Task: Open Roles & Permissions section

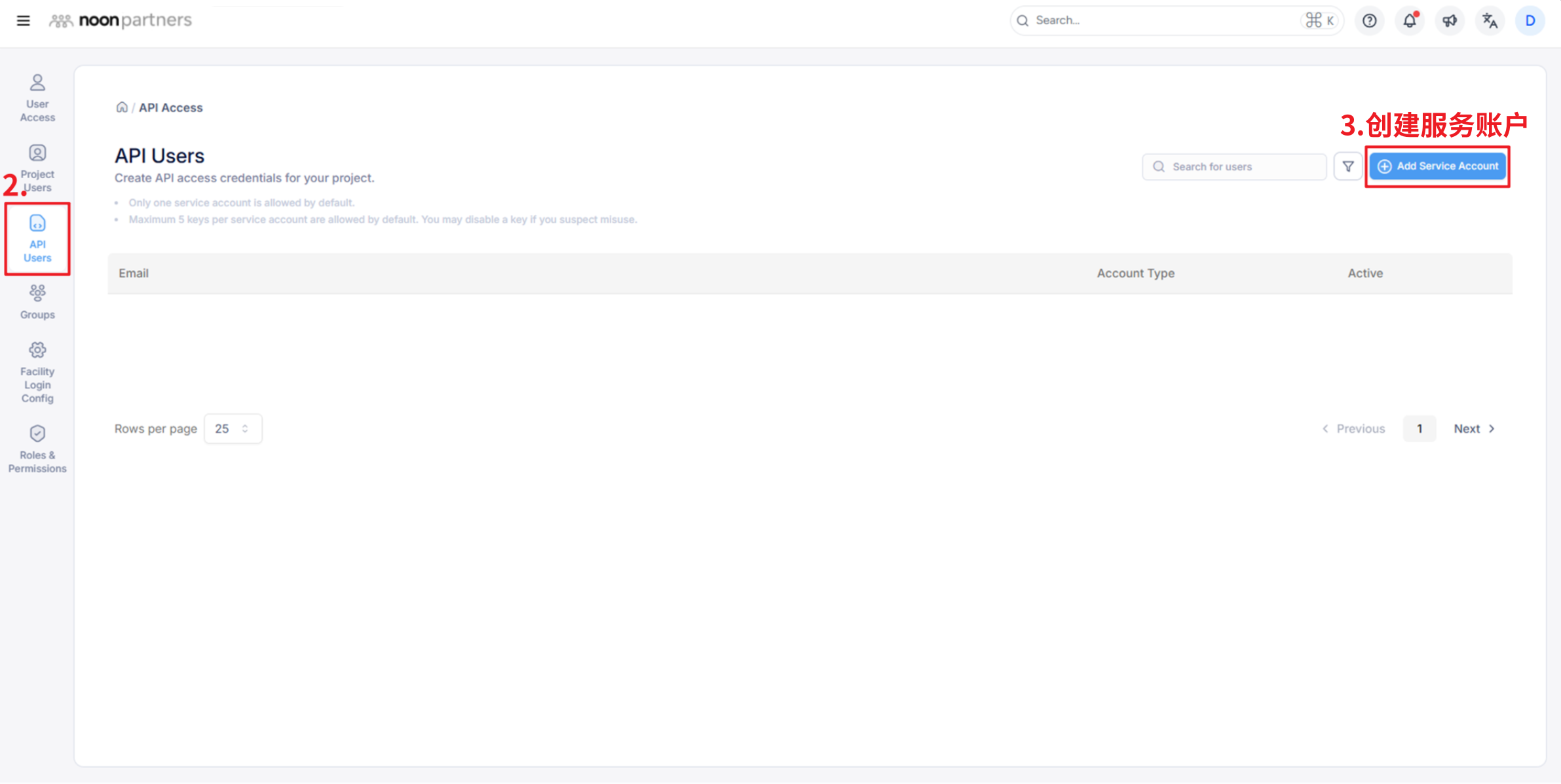Action: tap(37, 449)
